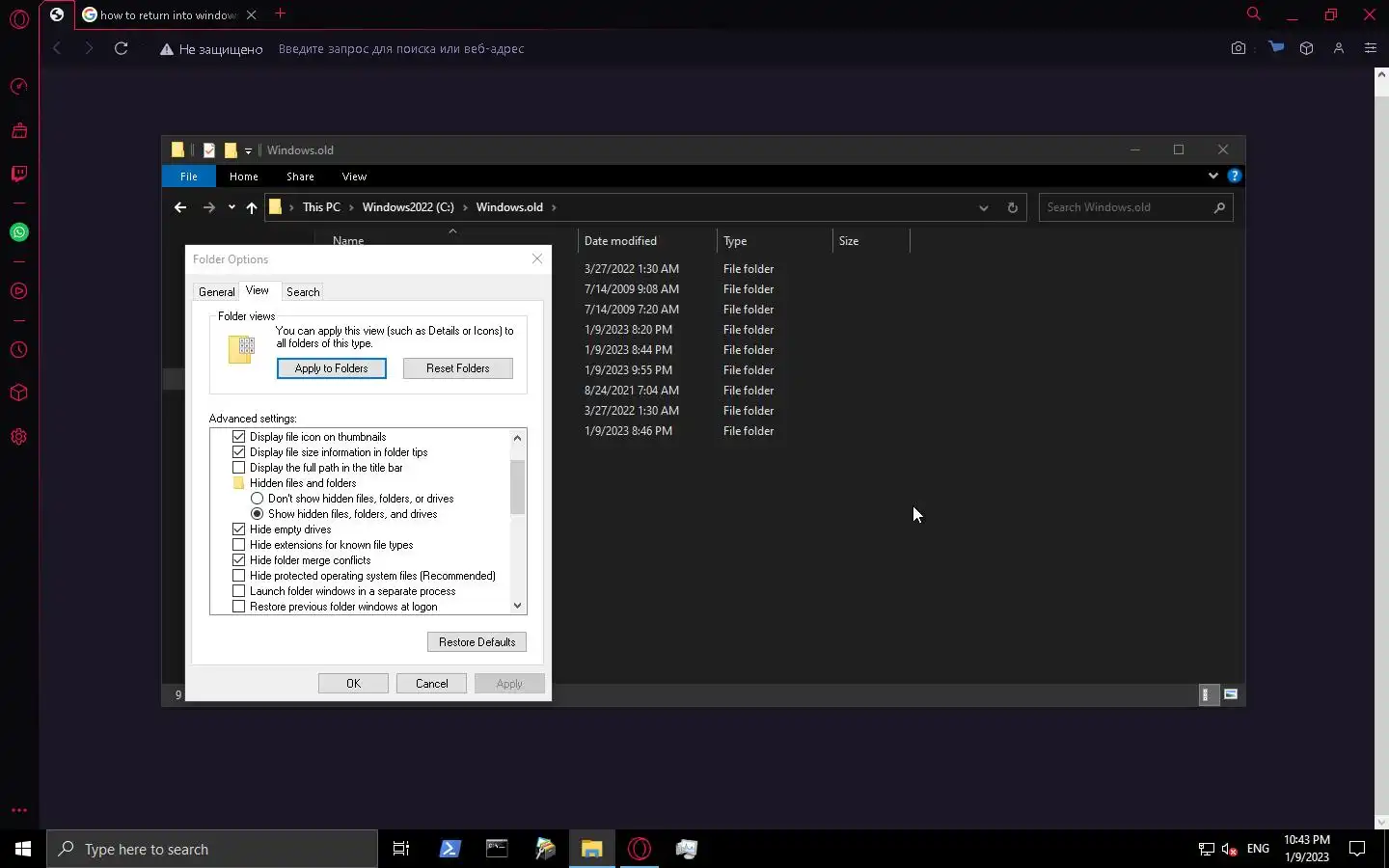Close the 'how to return into windows' tab
Viewport: 1389px width, 868px height.
tap(251, 14)
